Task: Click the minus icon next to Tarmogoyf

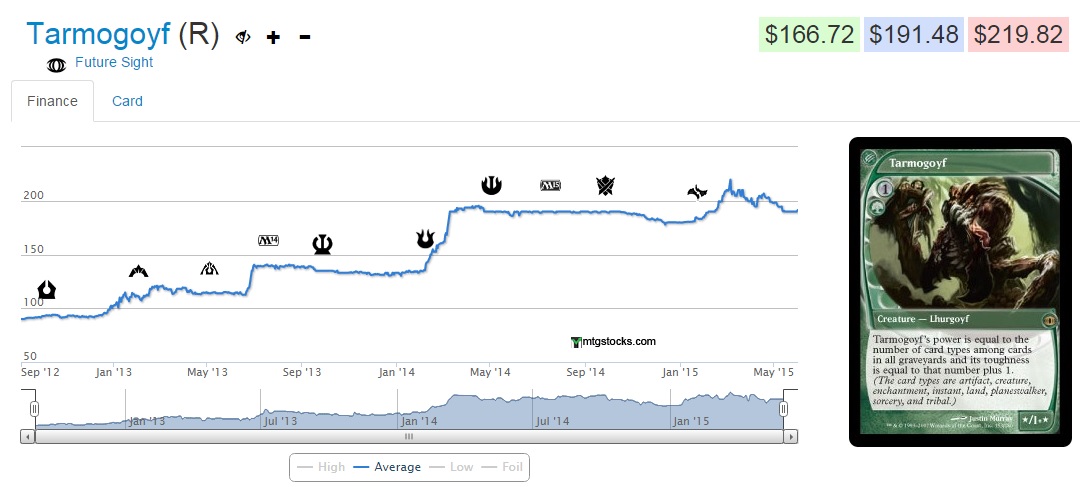Action: 304,37
